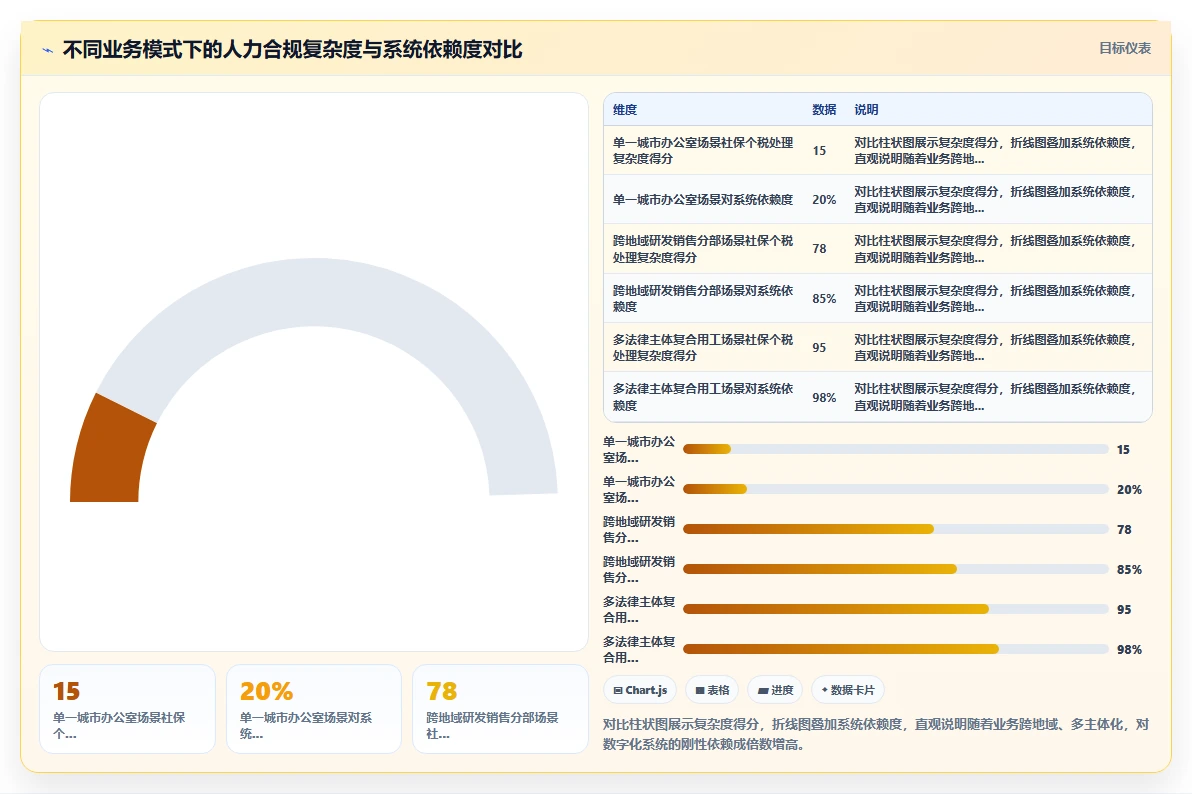Click the 98% value in the table's 数据 column
Viewport: 1192px width, 794px height.
(824, 397)
